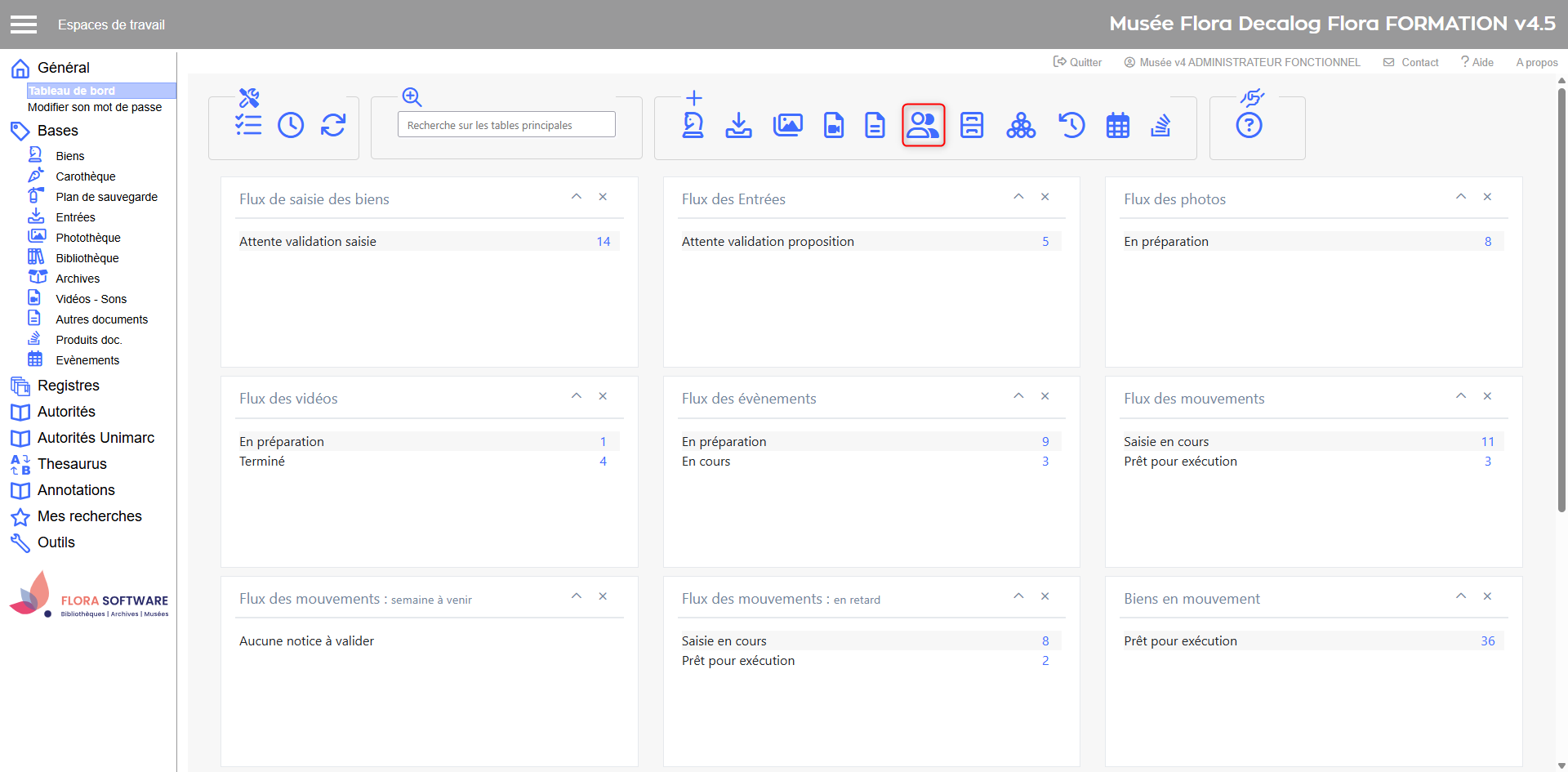This screenshot has height=772, width=1568.
Task: Close the Biens en mouvement panel
Action: tap(1487, 596)
